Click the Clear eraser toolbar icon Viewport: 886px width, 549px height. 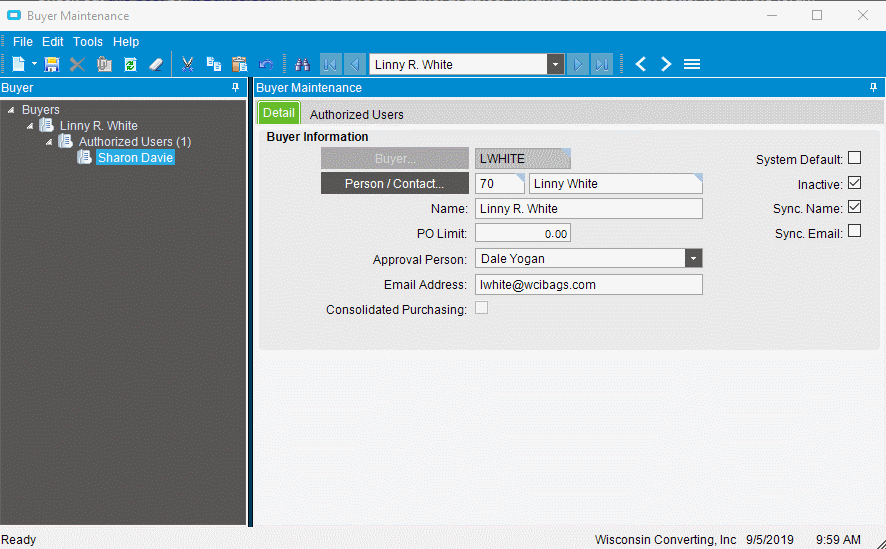point(157,64)
